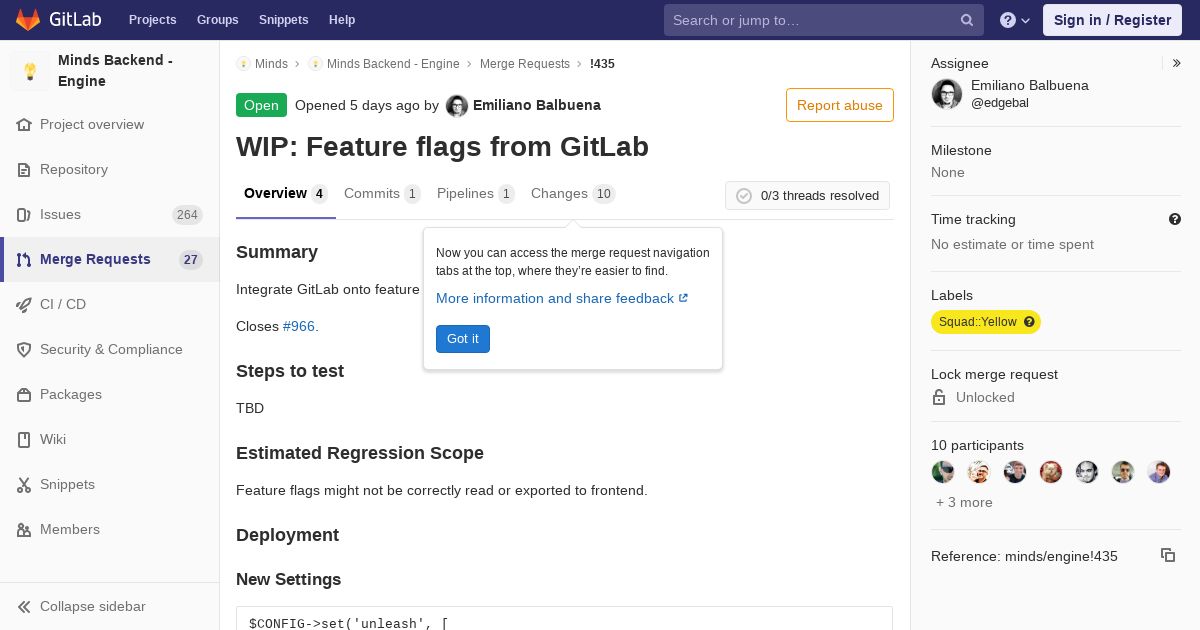Collapse the right sidebar chevron
This screenshot has height=630, width=1200.
(1177, 63)
